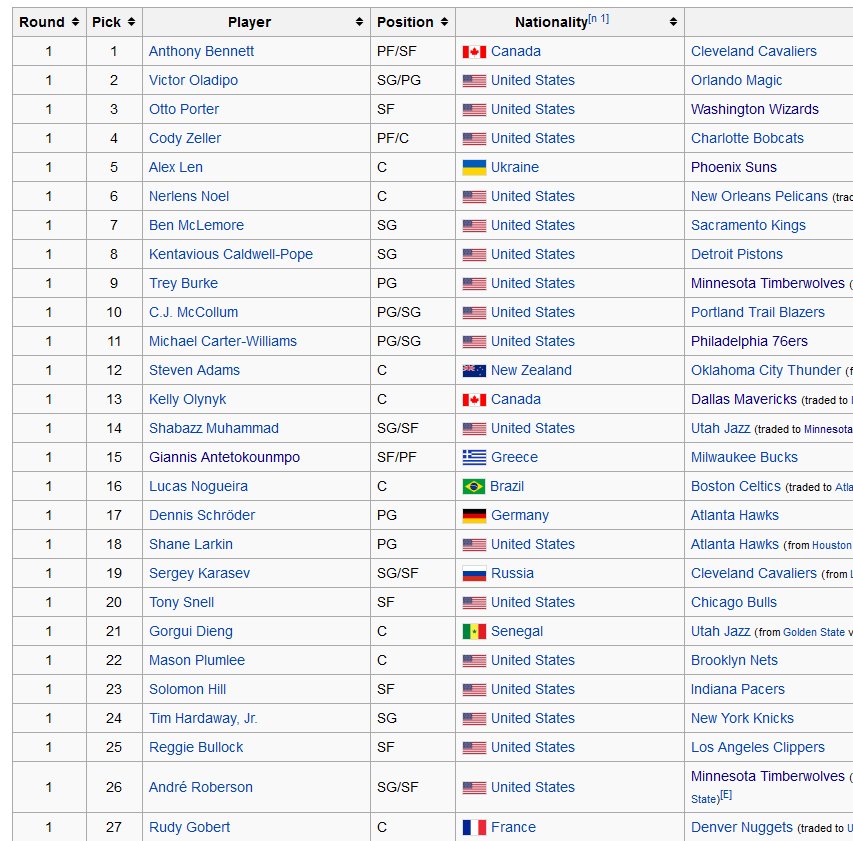Open Steven Adams player link
This screenshot has width=853, height=841.
point(194,370)
